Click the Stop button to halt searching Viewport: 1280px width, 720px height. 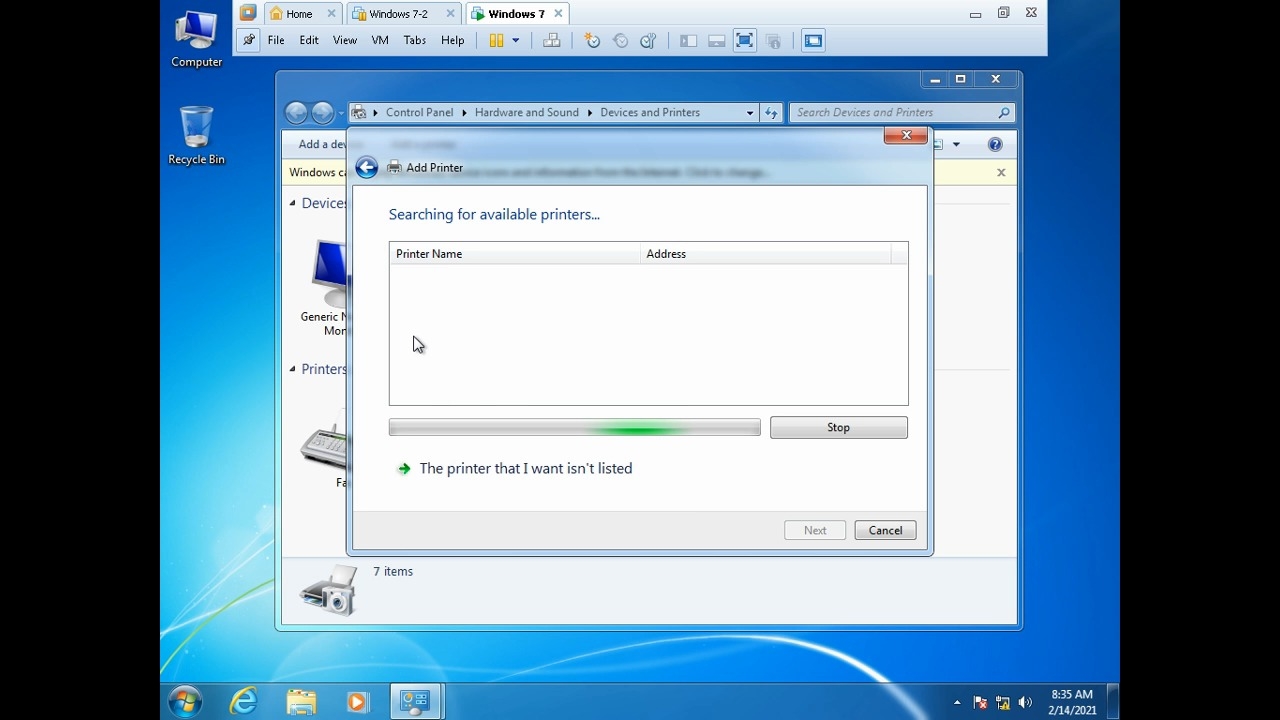[x=838, y=428]
